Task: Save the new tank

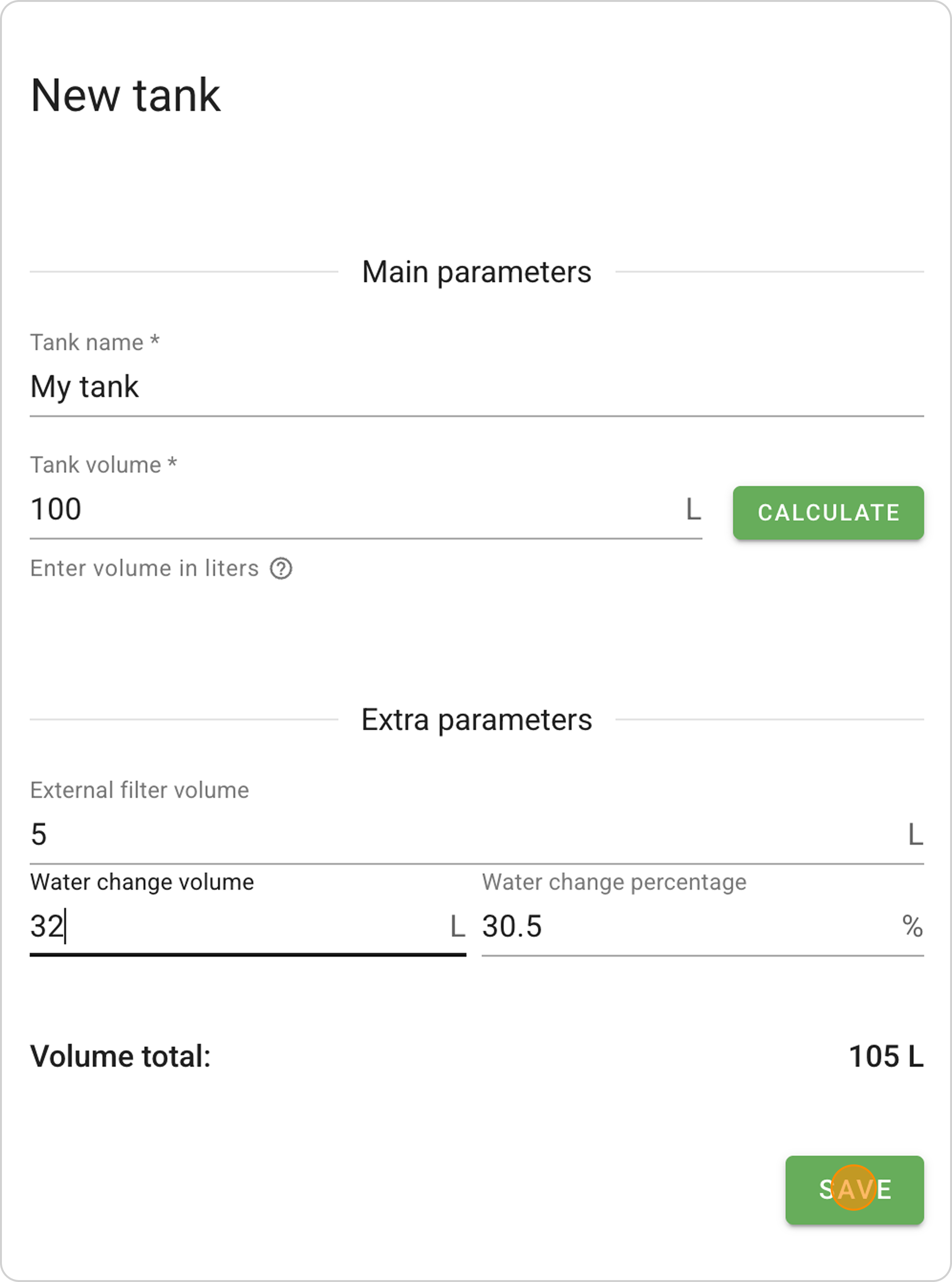Action: (x=854, y=1190)
